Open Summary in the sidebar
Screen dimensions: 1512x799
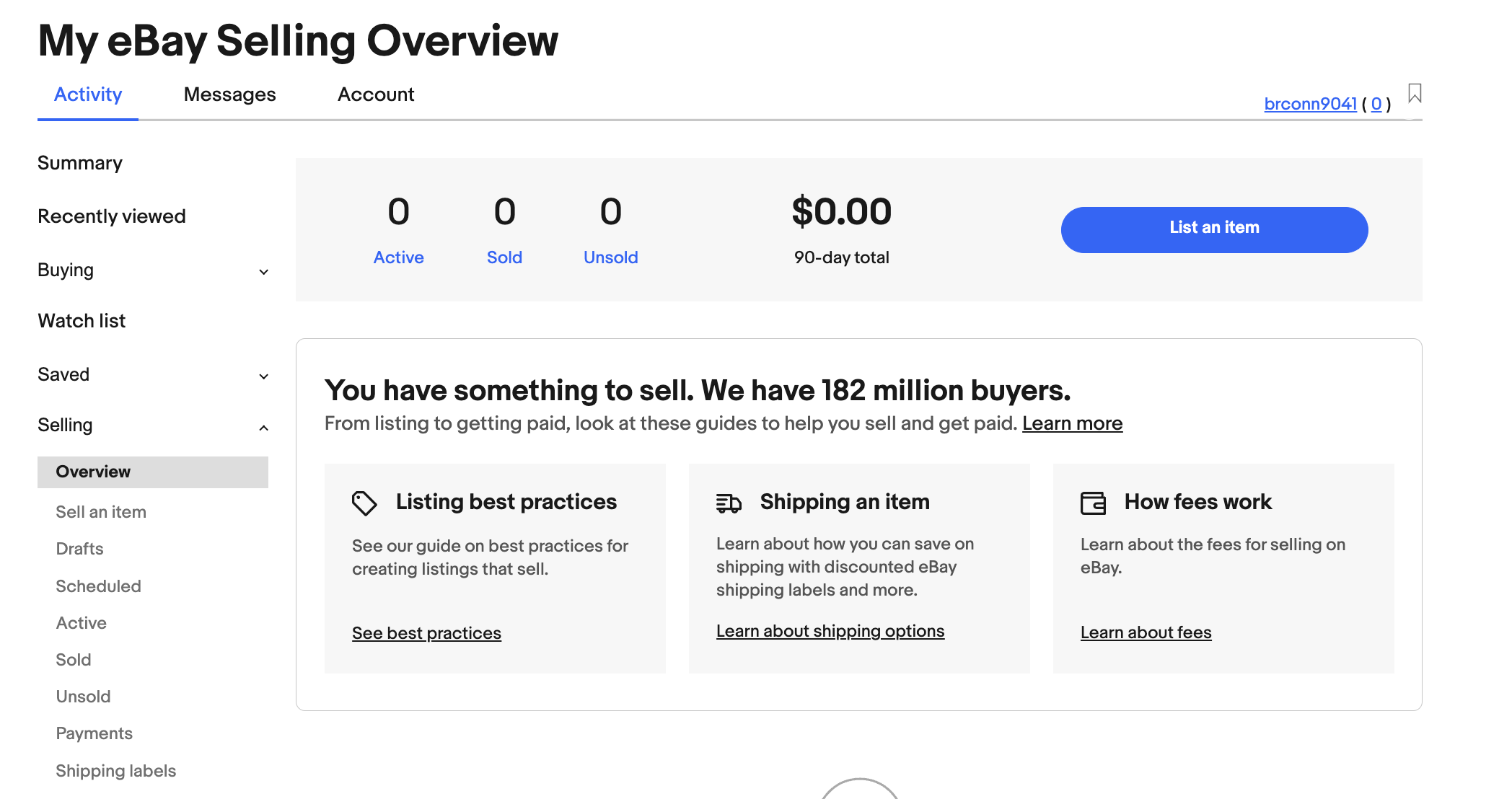80,163
